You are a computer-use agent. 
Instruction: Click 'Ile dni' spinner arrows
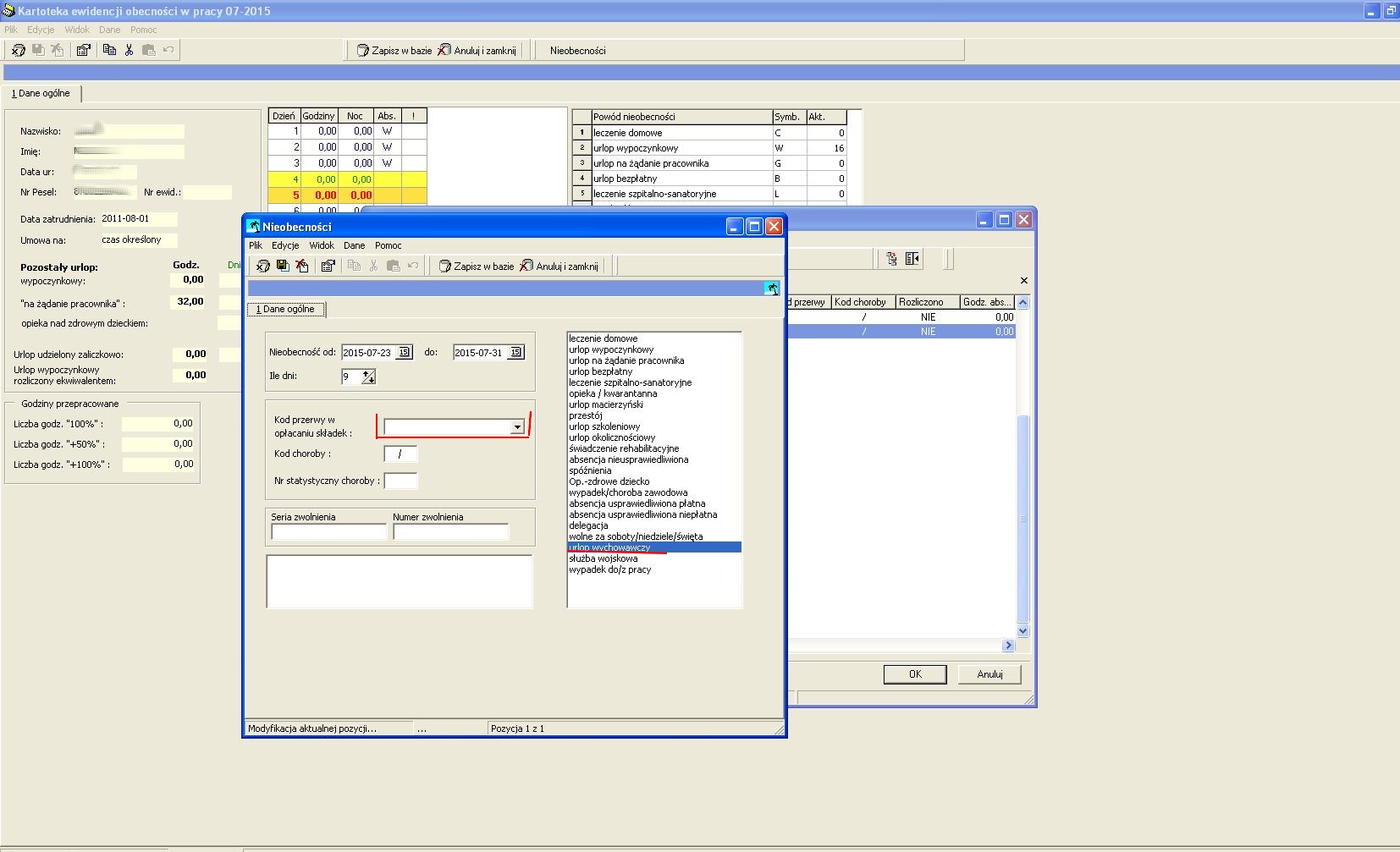pos(368,377)
